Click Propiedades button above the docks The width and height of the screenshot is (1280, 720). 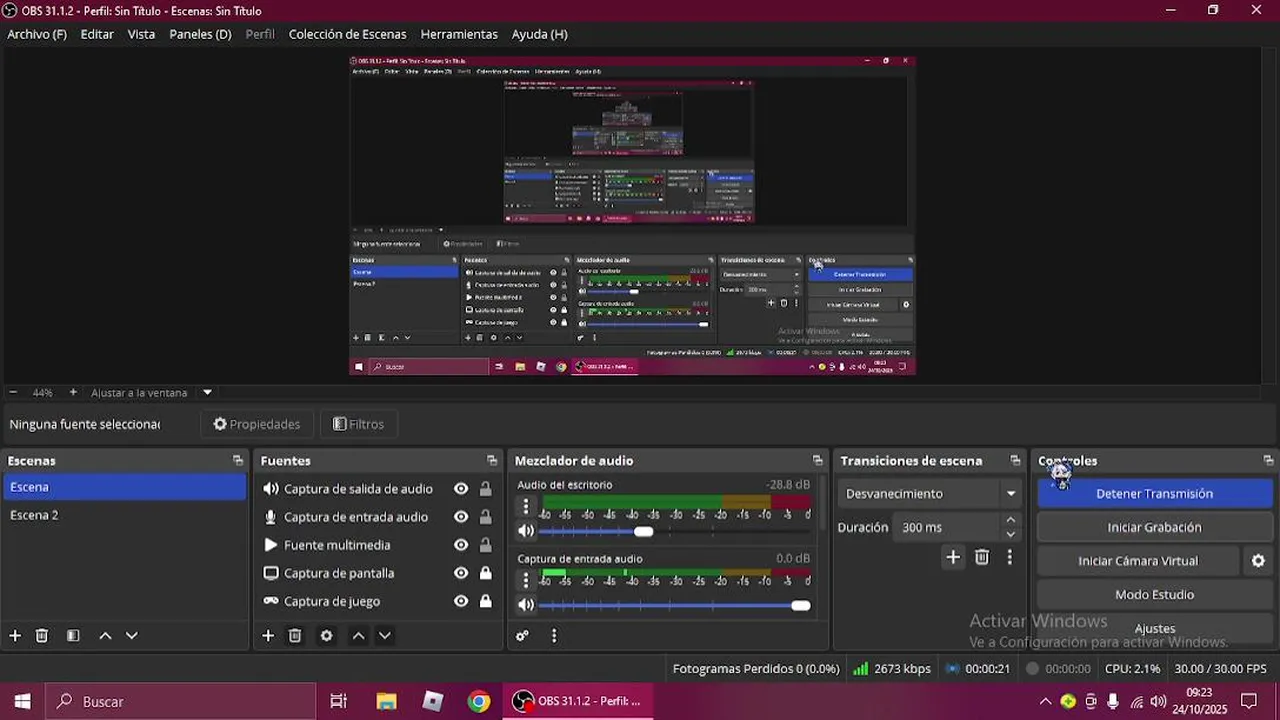pyautogui.click(x=257, y=424)
